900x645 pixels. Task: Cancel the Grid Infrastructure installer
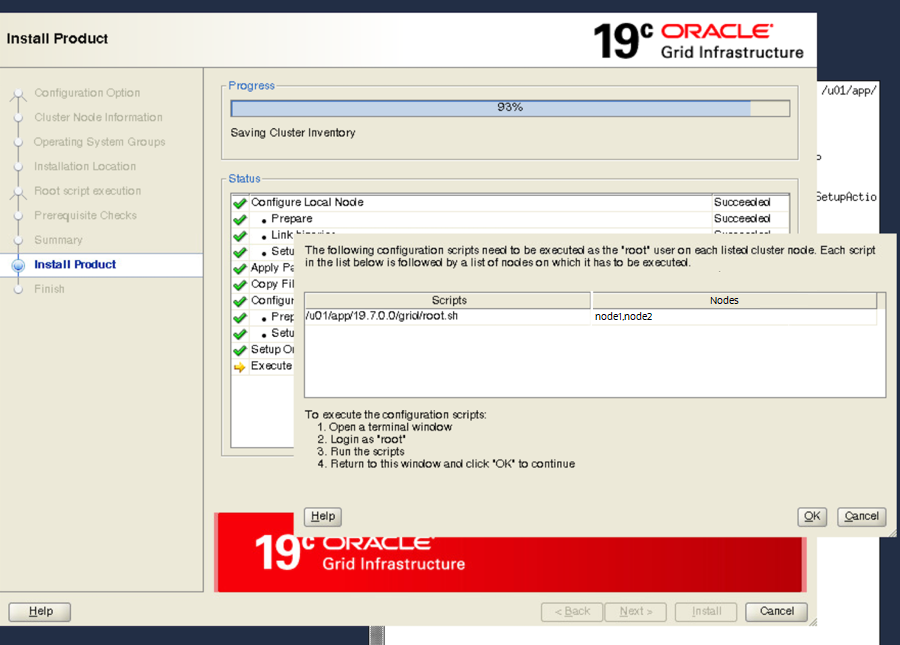(x=776, y=611)
